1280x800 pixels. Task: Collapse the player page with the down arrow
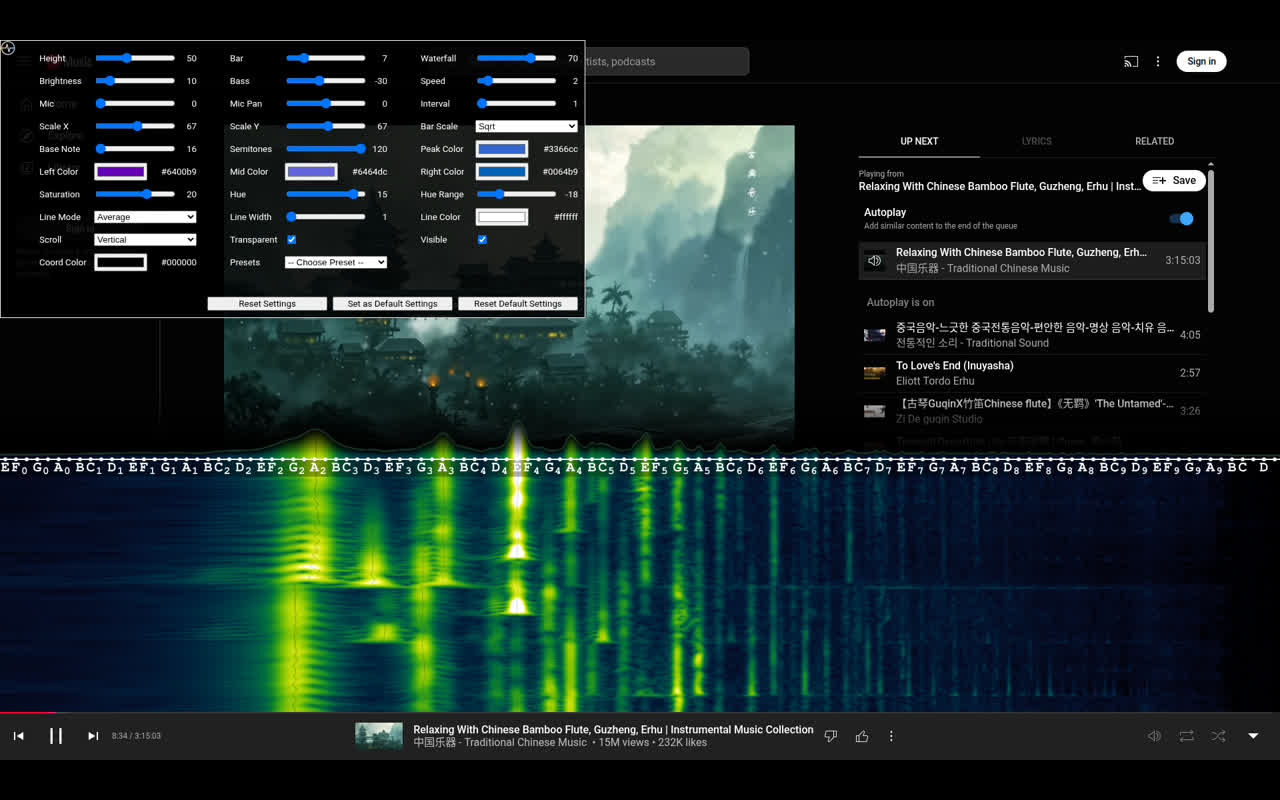coord(1253,736)
